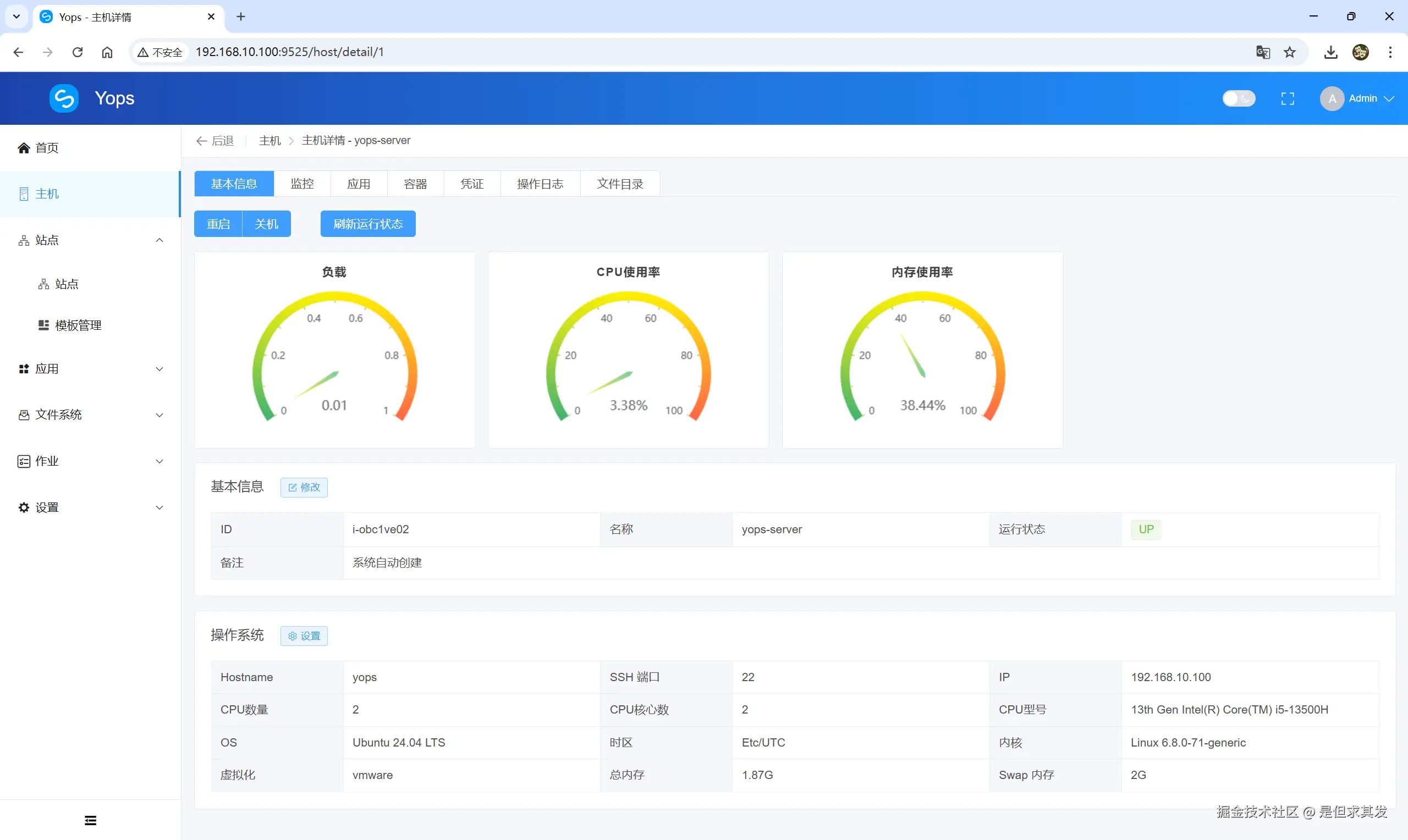Click the 重启 button
1408x840 pixels.
(218, 224)
